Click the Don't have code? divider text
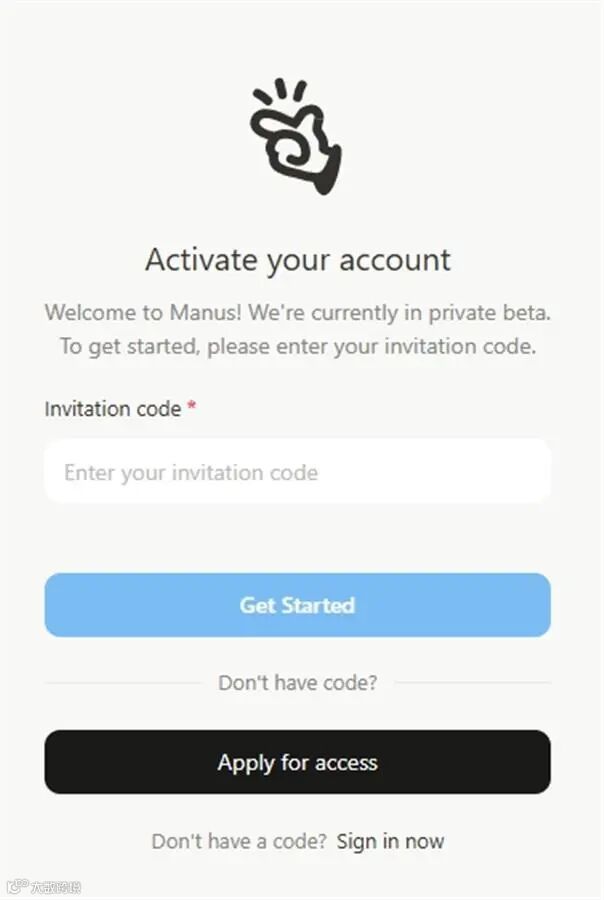This screenshot has height=900, width=604. 297,682
